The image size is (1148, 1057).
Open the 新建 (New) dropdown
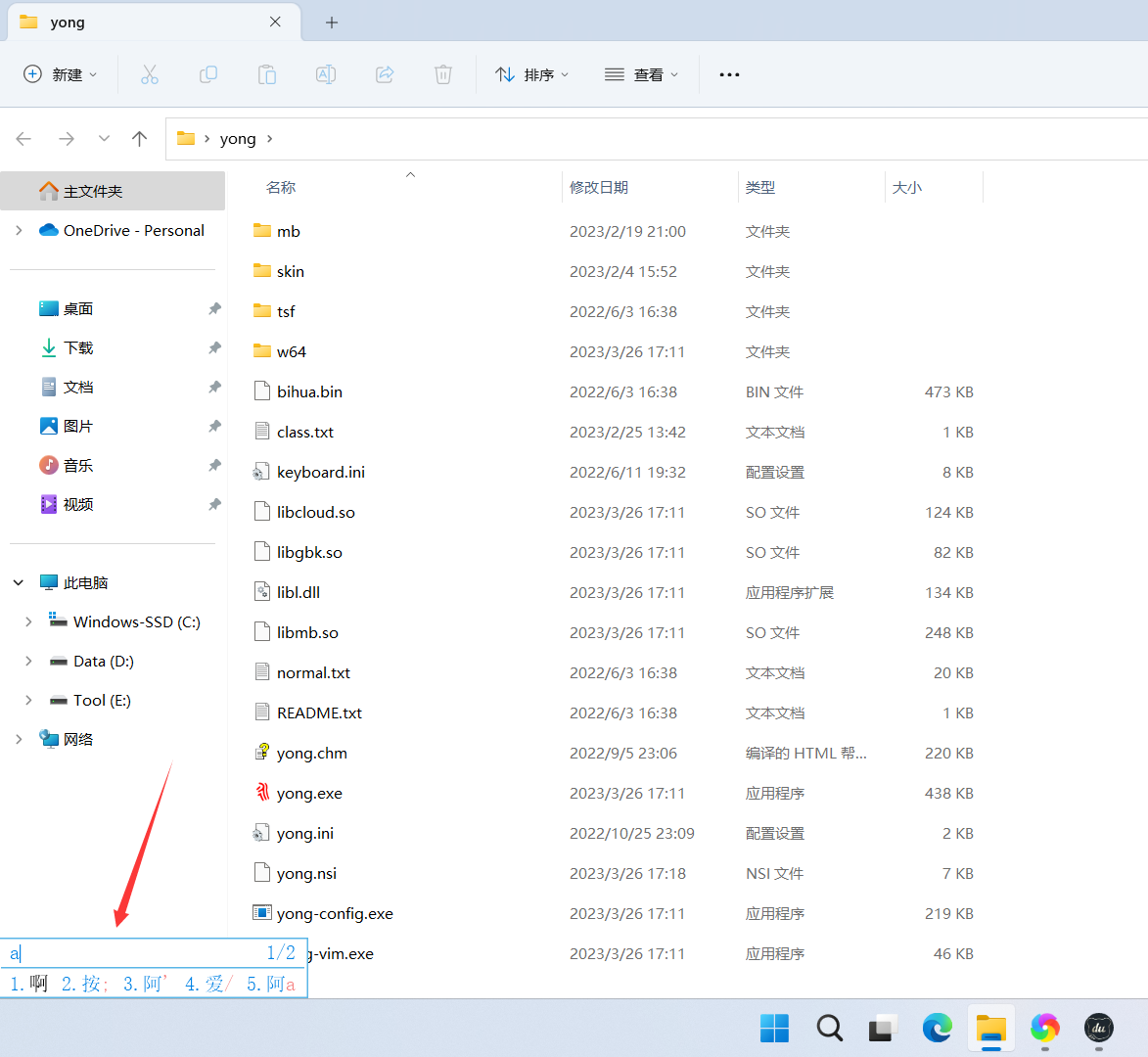[61, 74]
